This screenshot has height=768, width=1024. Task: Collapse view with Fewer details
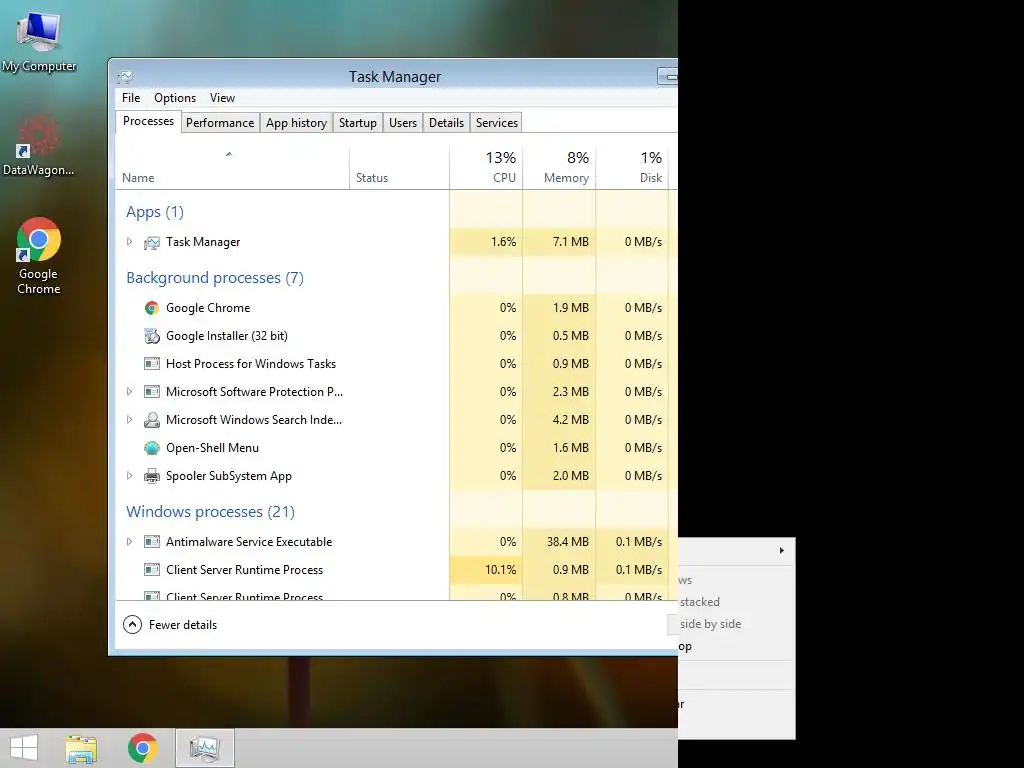coord(170,625)
